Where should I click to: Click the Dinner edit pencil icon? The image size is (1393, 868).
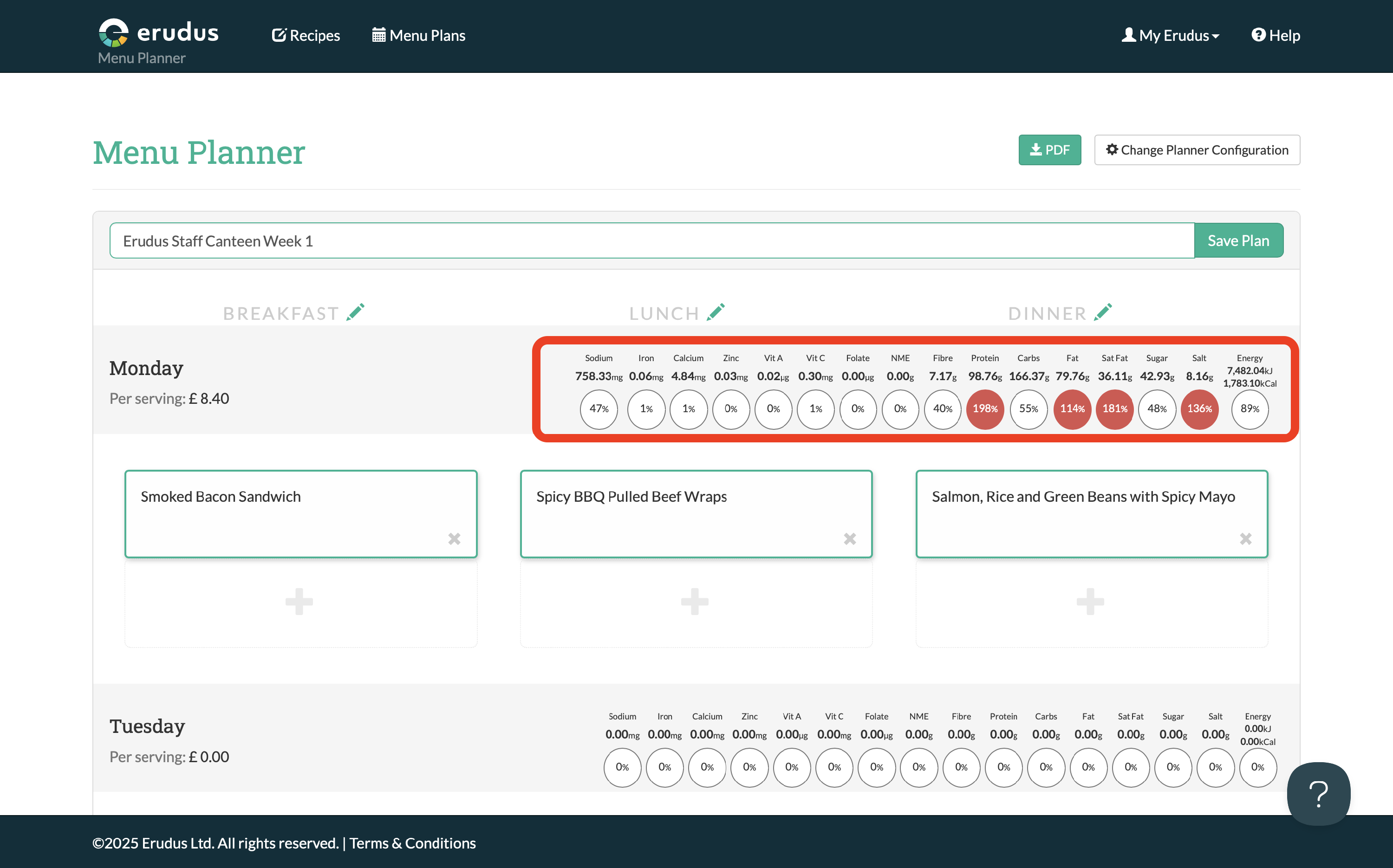click(x=1102, y=312)
